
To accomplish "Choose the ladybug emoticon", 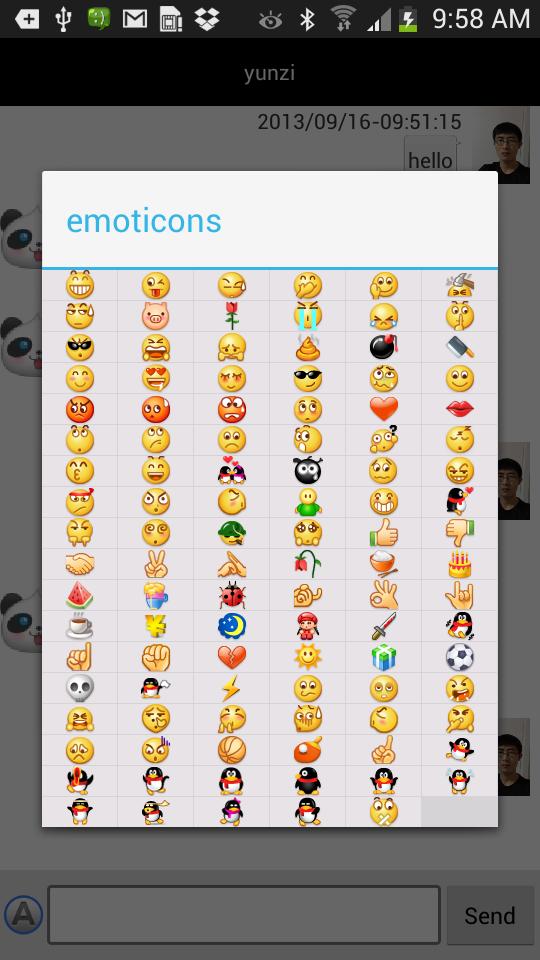I will (x=231, y=594).
